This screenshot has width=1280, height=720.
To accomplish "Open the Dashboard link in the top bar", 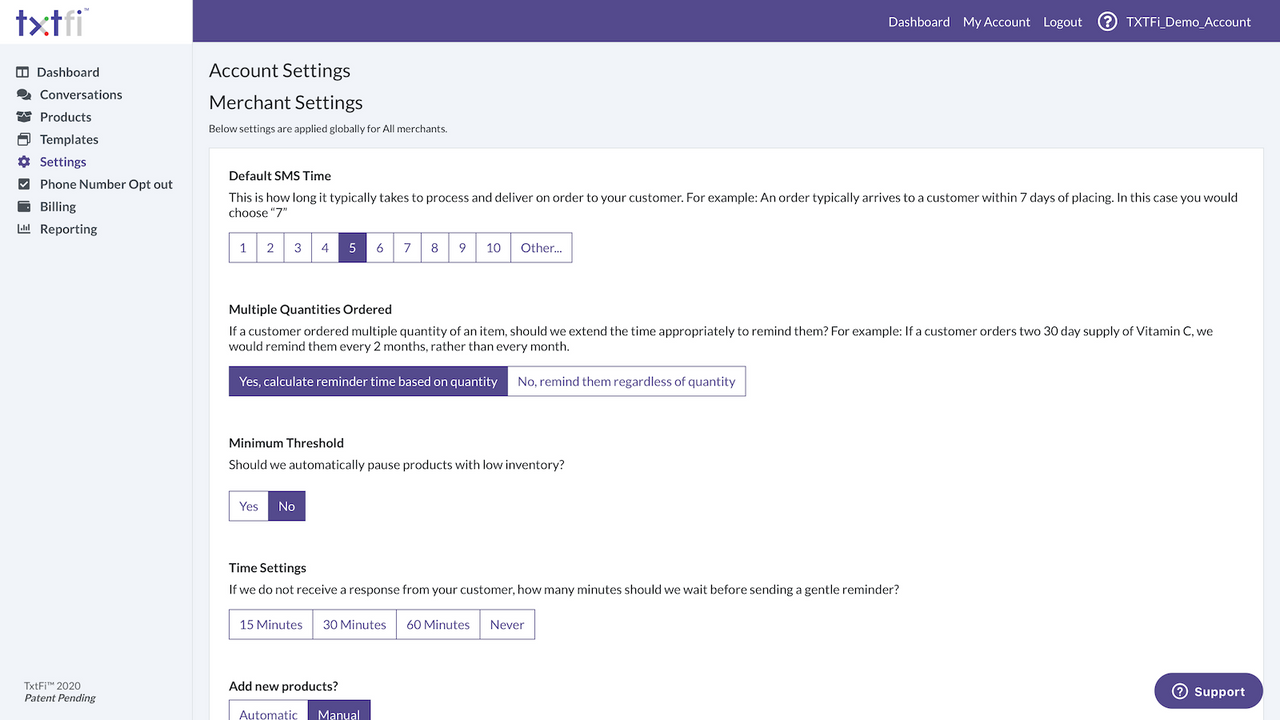I will pos(918,21).
